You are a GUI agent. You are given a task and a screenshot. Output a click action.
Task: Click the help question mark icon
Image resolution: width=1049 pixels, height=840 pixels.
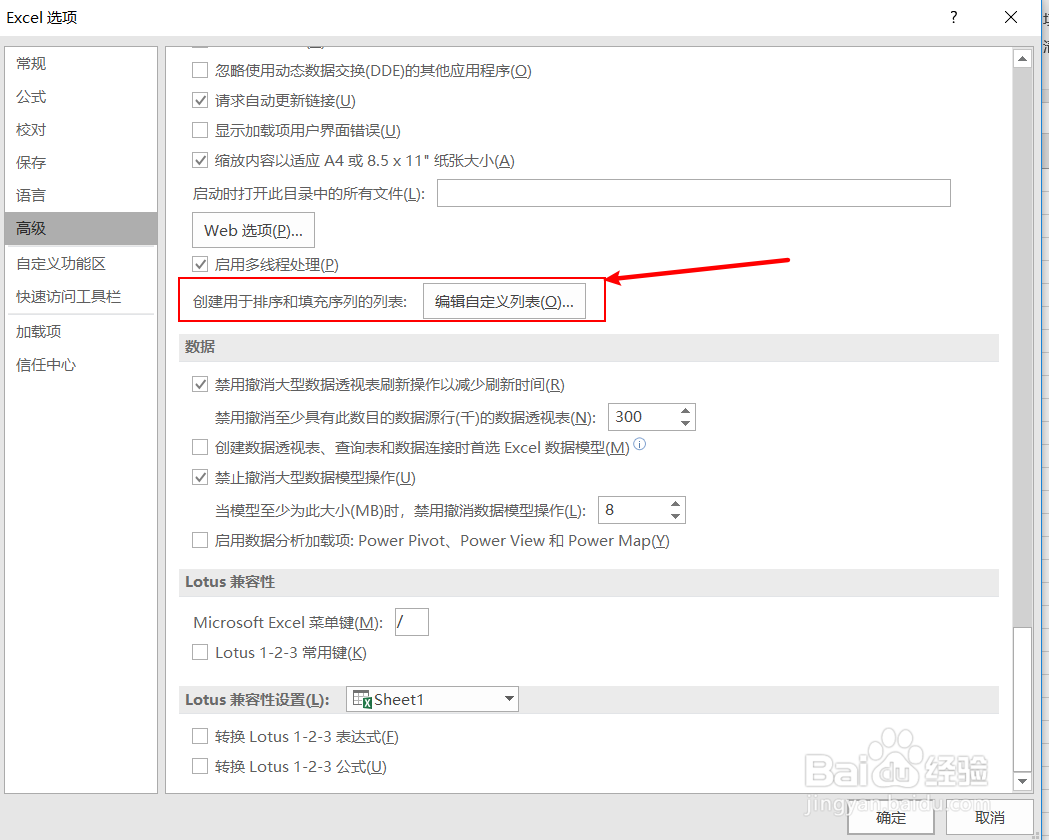point(953,17)
